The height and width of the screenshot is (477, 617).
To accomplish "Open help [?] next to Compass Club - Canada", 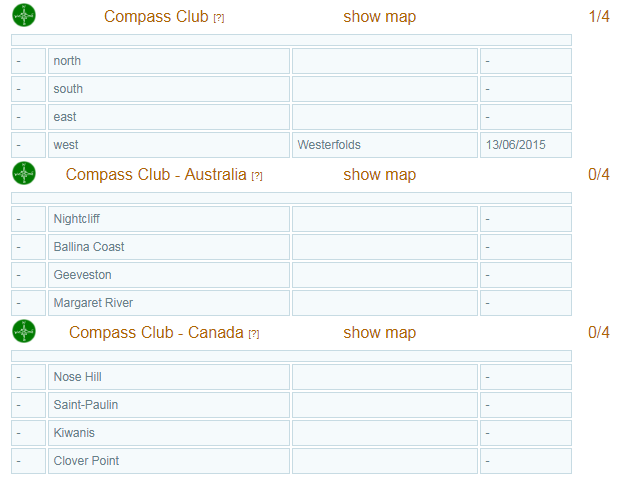I will 254,334.
